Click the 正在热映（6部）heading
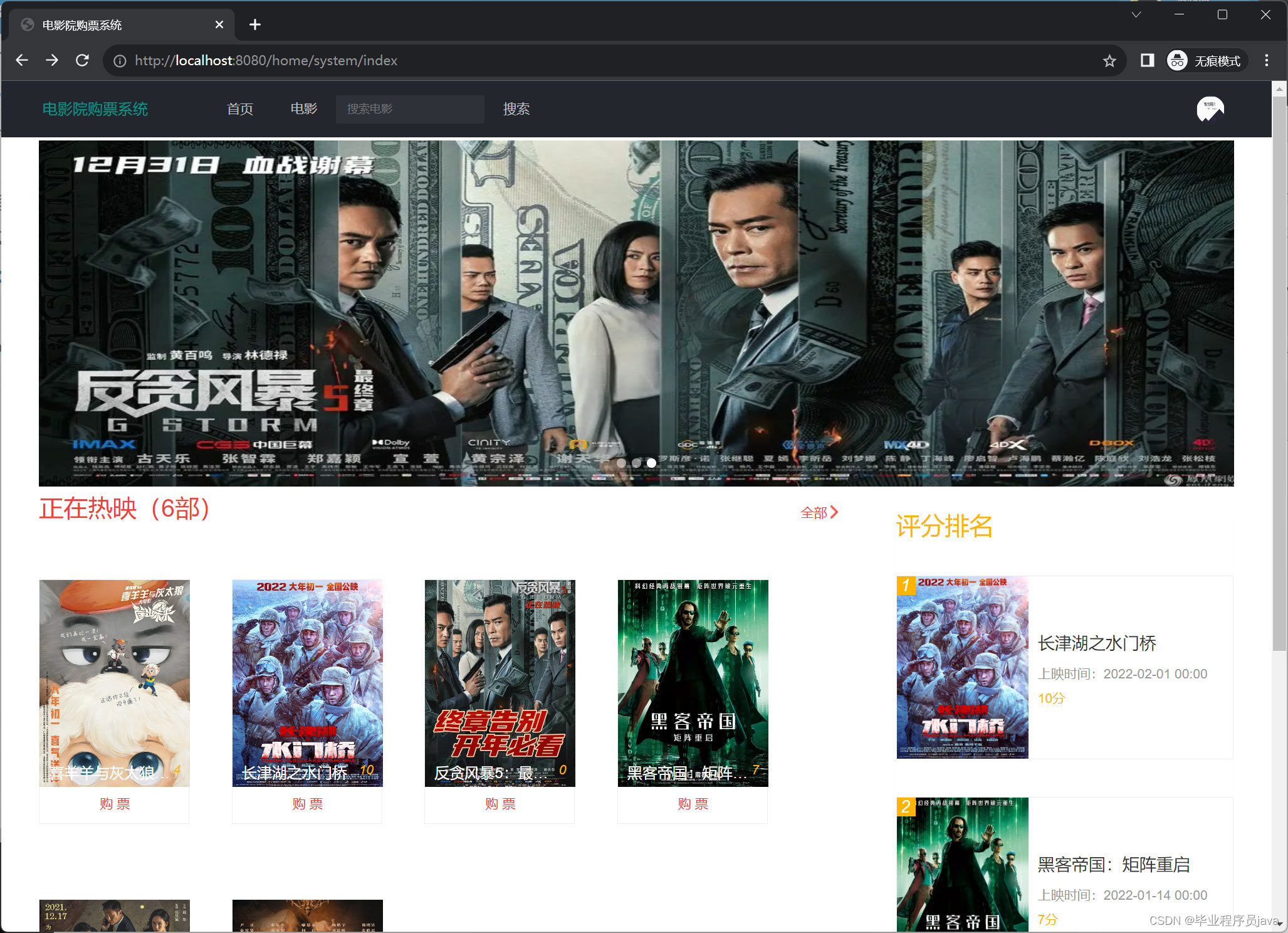 tap(125, 509)
